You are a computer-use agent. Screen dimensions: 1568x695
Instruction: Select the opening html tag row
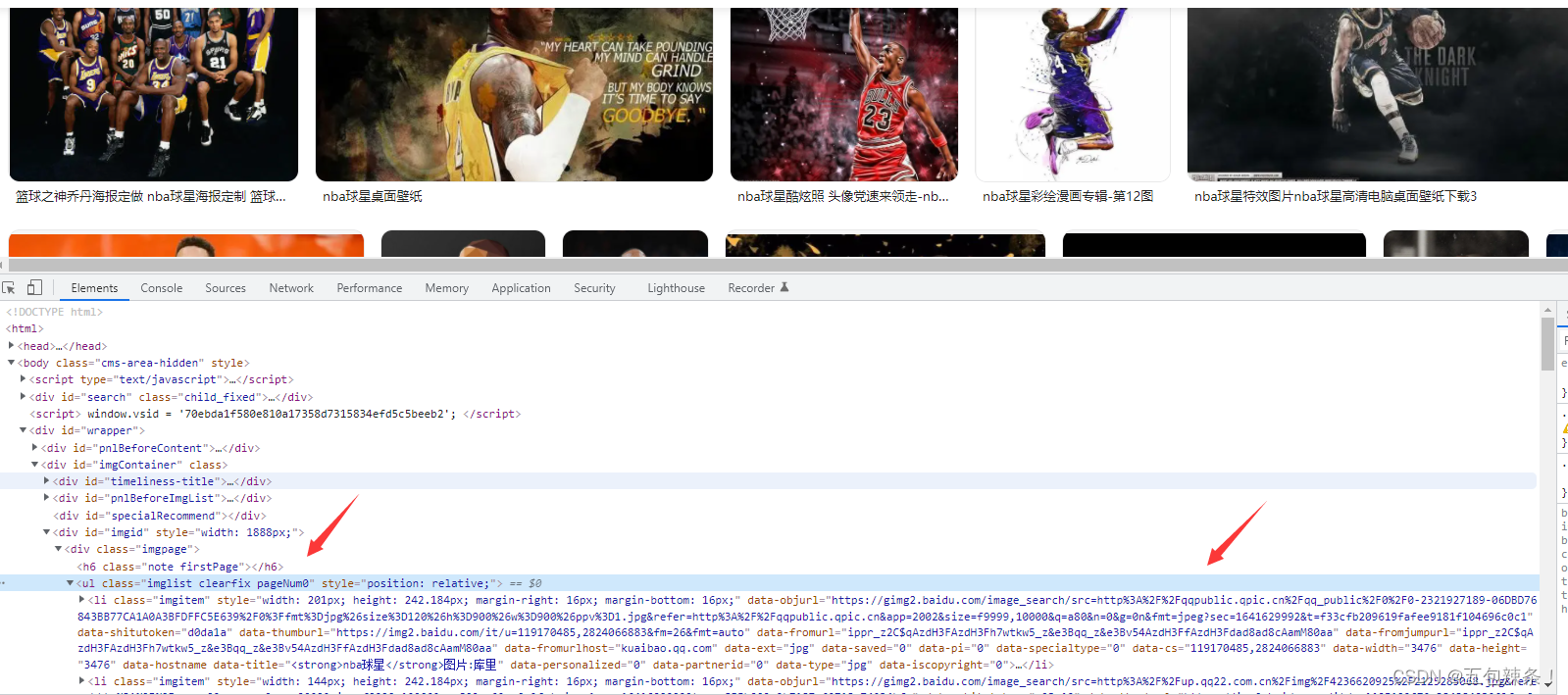click(x=25, y=328)
